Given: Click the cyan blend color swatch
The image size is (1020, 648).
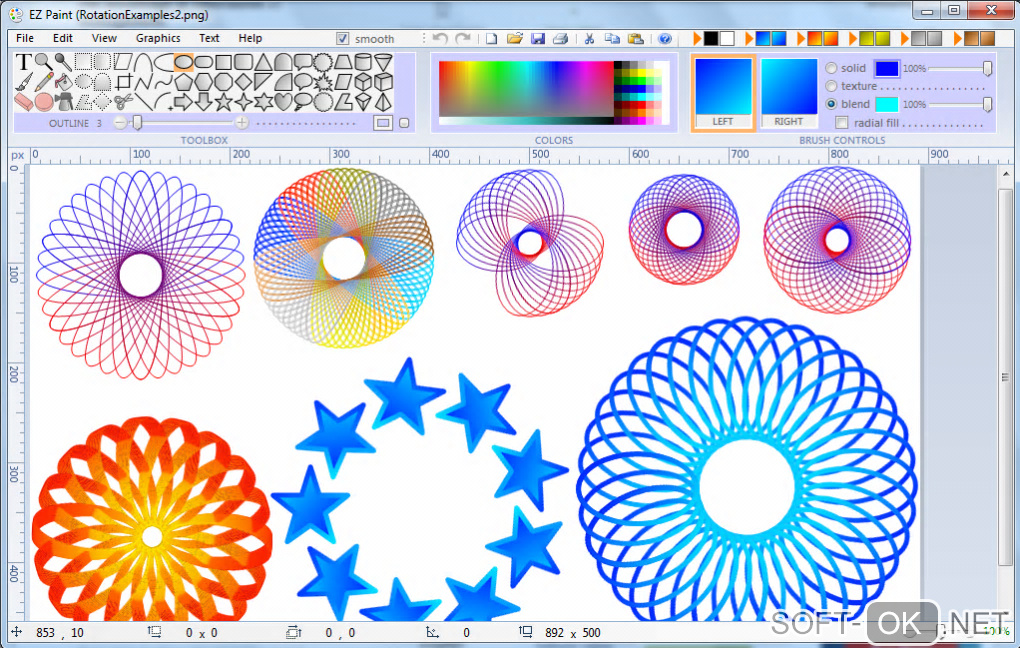Looking at the screenshot, I should 887,104.
